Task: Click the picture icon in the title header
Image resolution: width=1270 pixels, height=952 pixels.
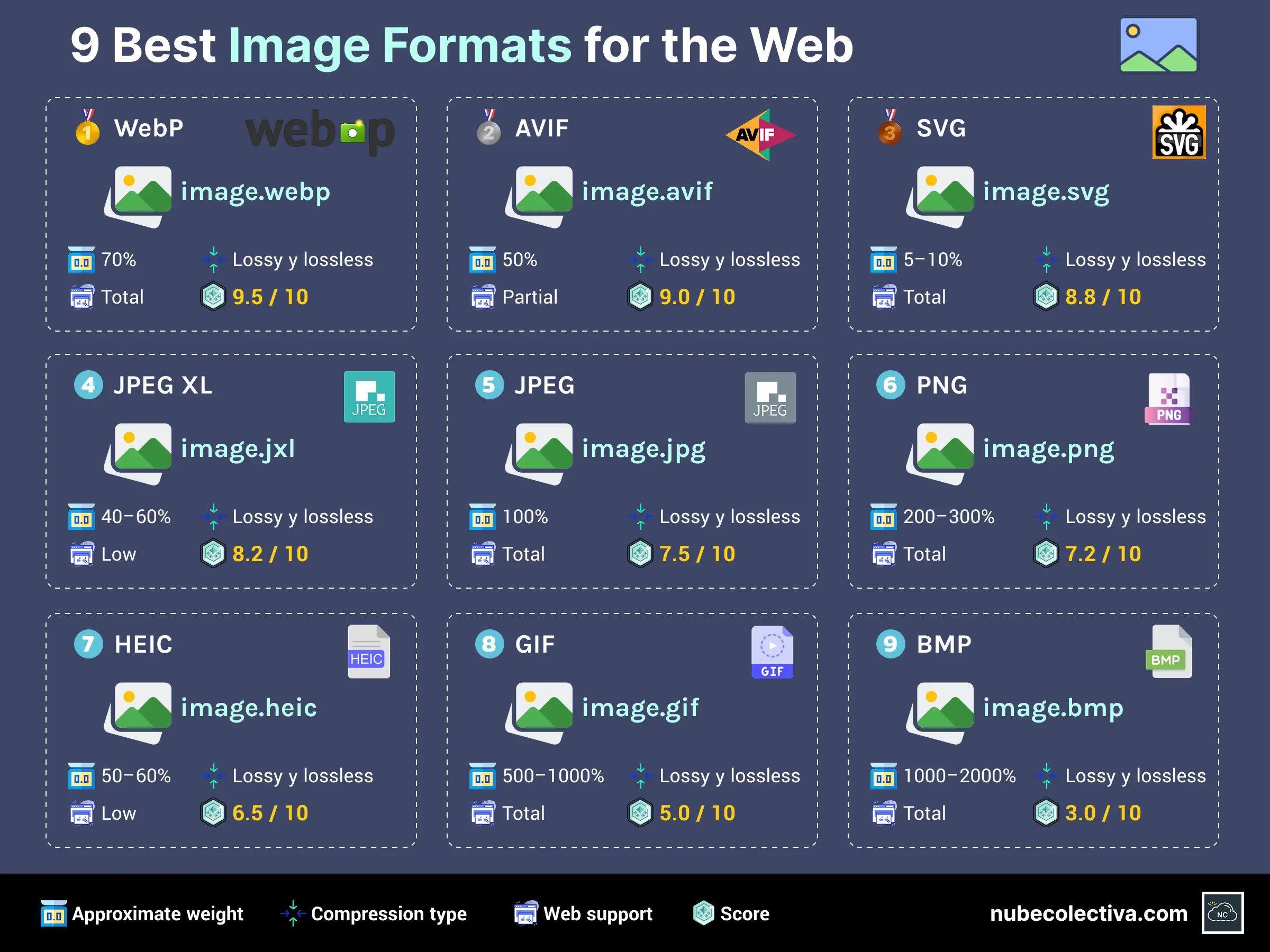Action: point(1159,45)
